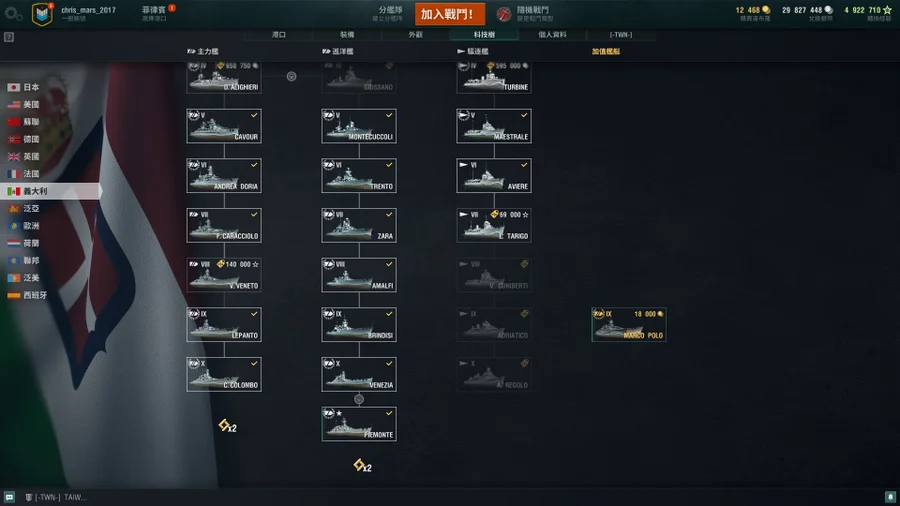The width and height of the screenshot is (900, 506).
Task: Open the settings gear icon
Action: click(11, 14)
